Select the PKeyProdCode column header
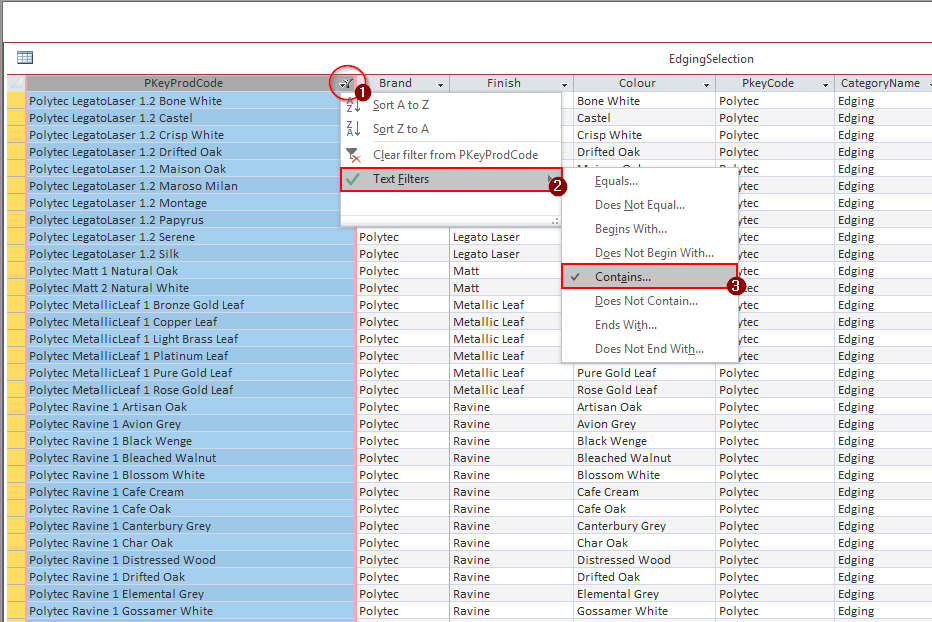The height and width of the screenshot is (622, 932). [183, 83]
